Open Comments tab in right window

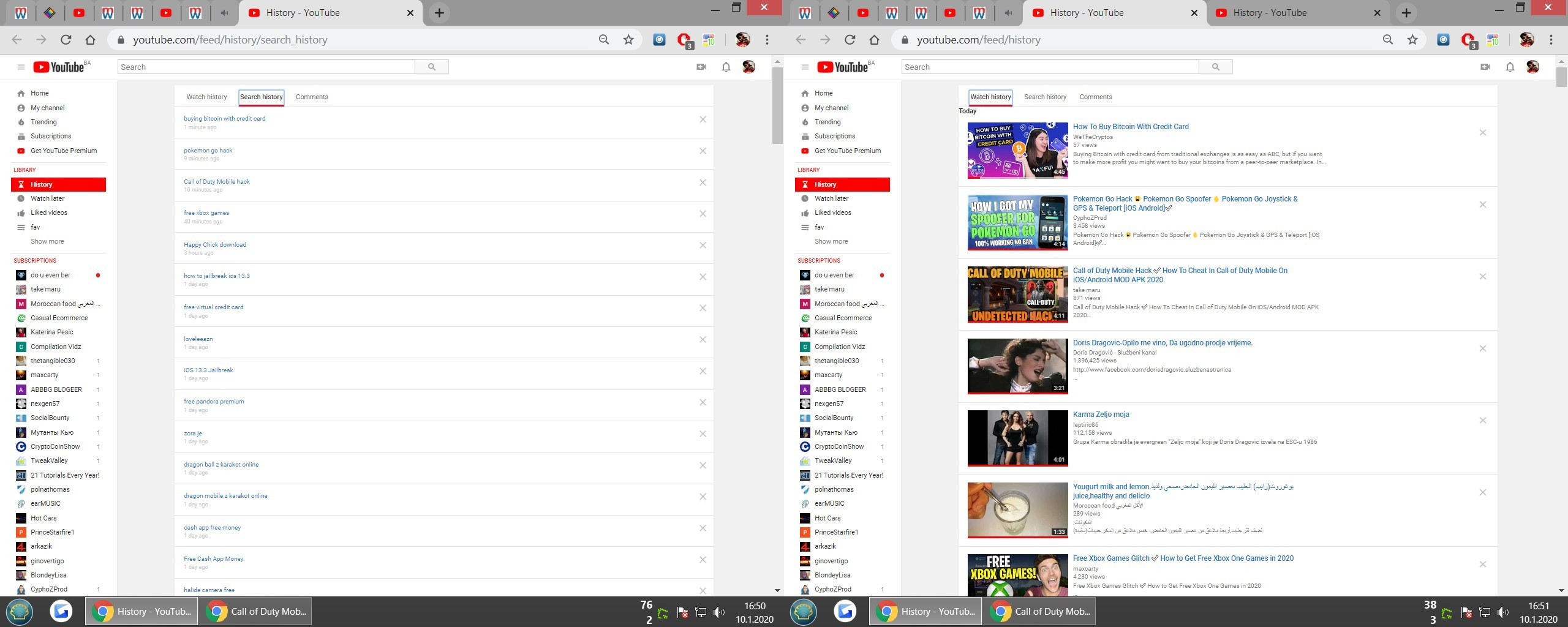point(1096,97)
